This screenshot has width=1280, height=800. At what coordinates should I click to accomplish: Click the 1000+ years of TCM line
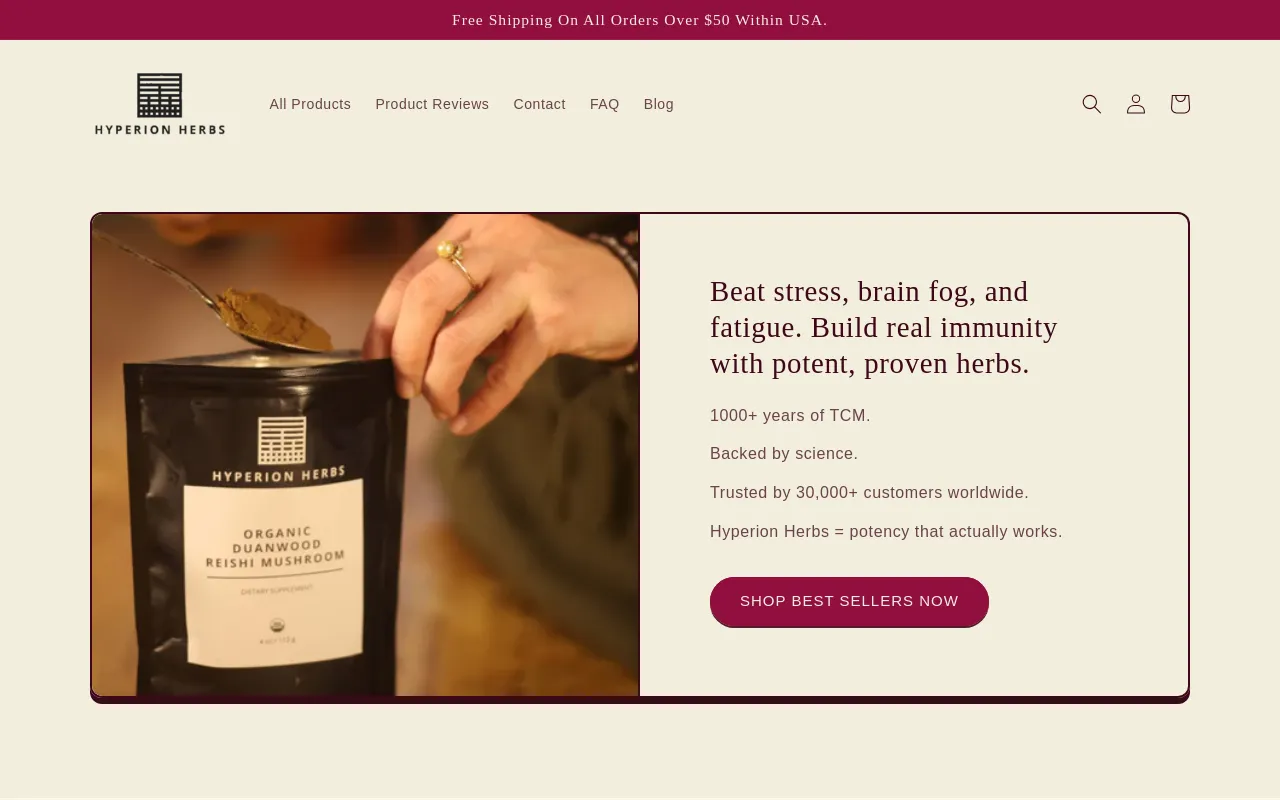pos(790,416)
